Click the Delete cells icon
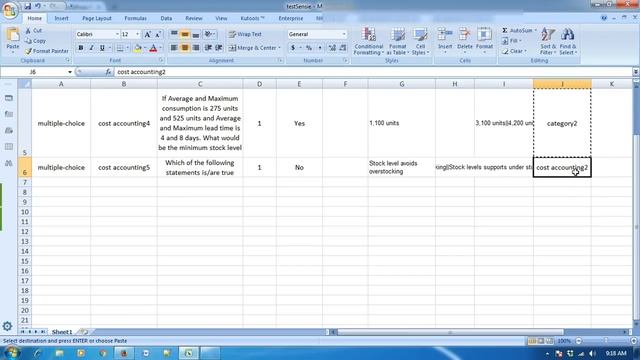640x360 pixels. coord(464,34)
